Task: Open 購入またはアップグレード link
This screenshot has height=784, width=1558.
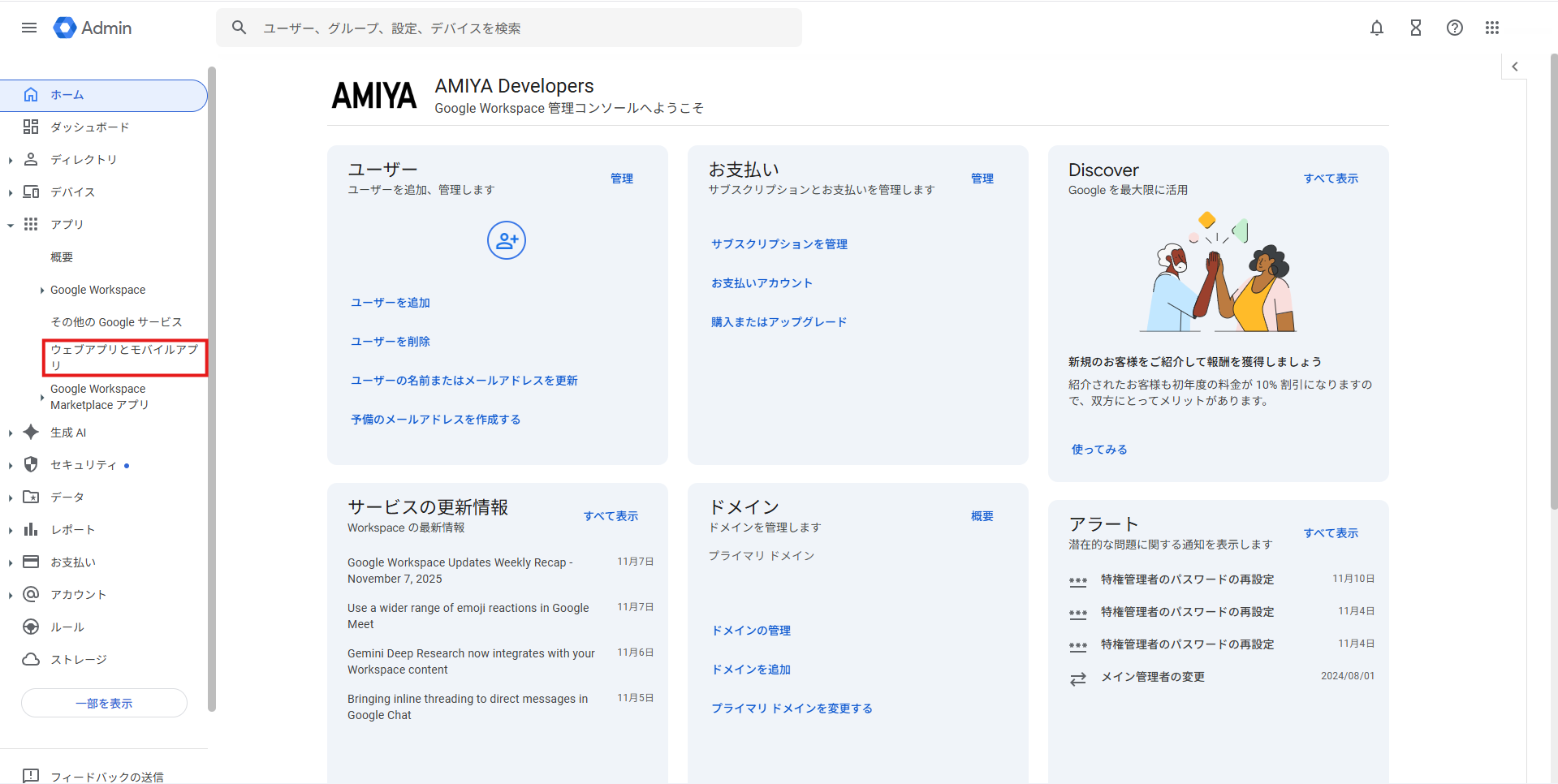Action: (779, 322)
